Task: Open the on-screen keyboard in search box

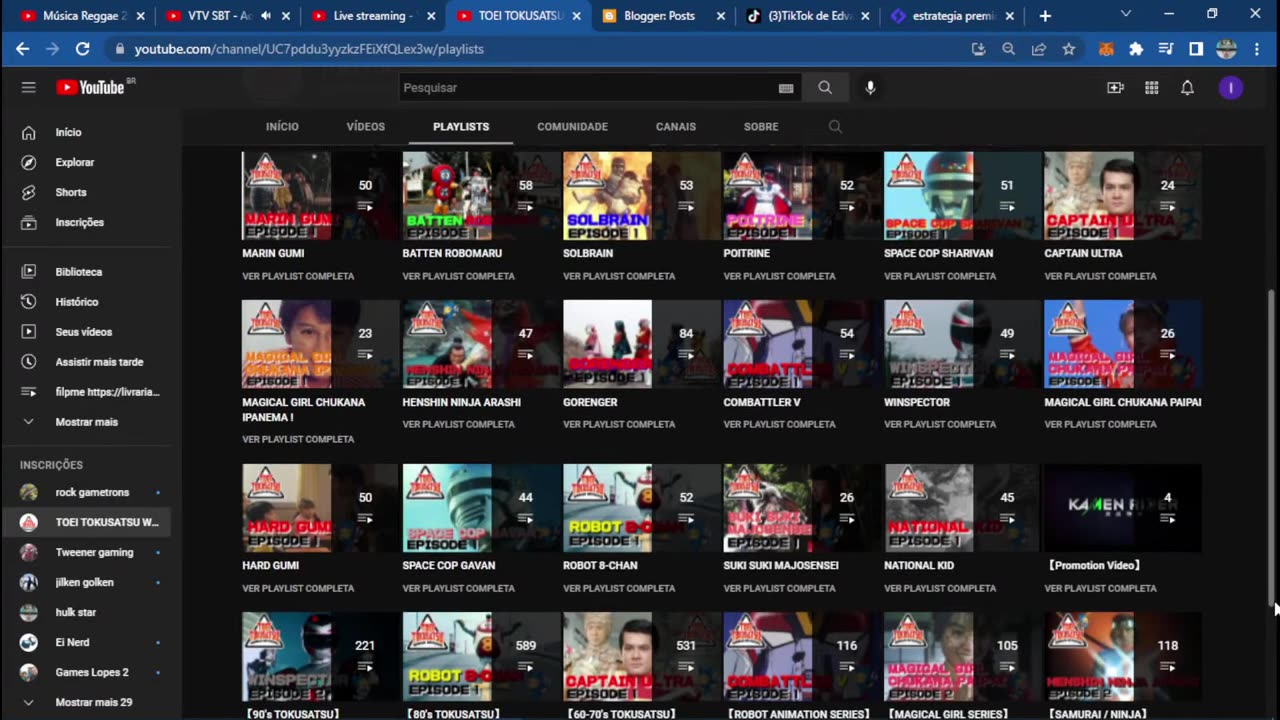Action: point(786,88)
